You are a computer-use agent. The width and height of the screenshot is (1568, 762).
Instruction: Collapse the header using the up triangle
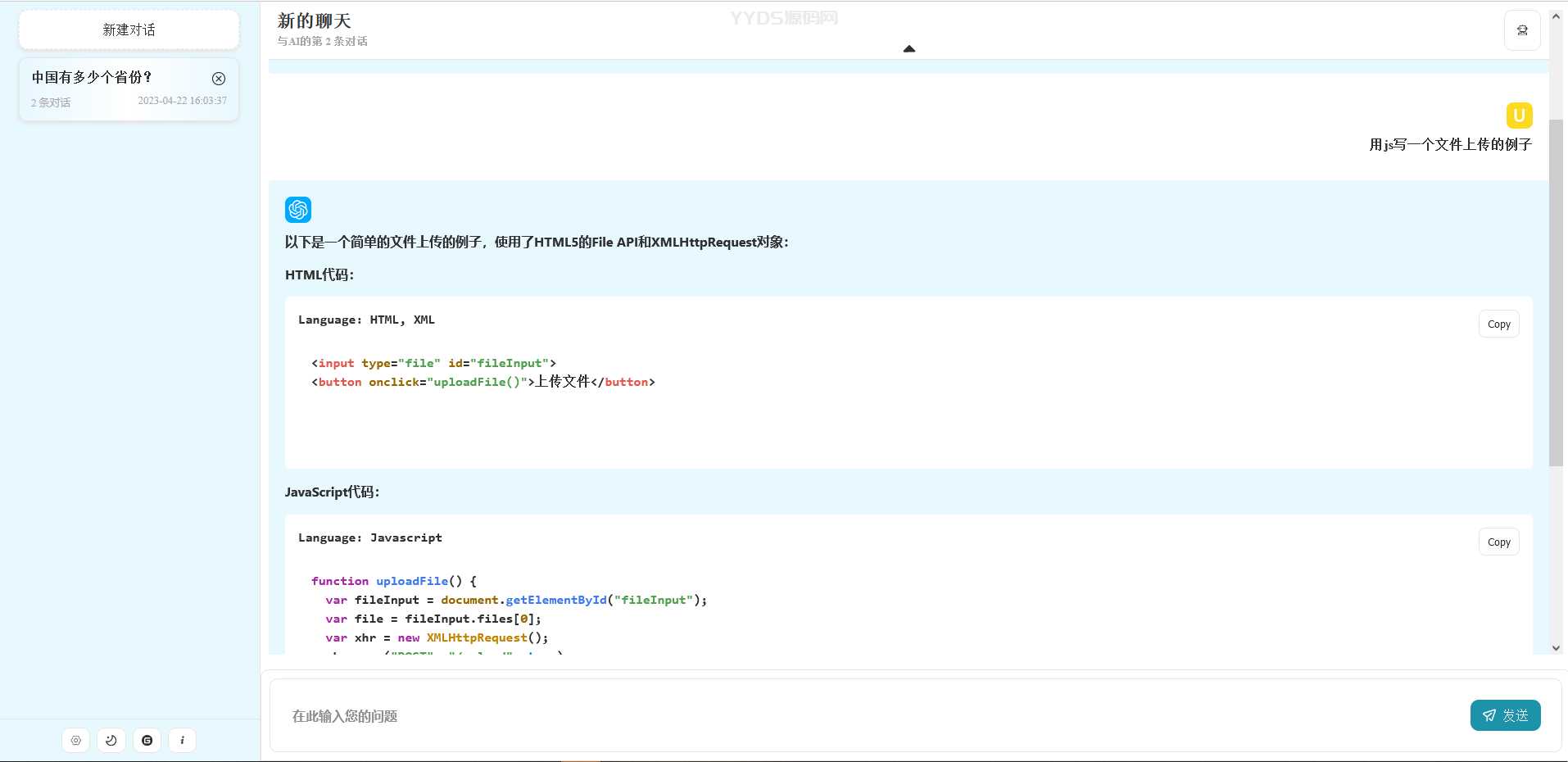[909, 49]
